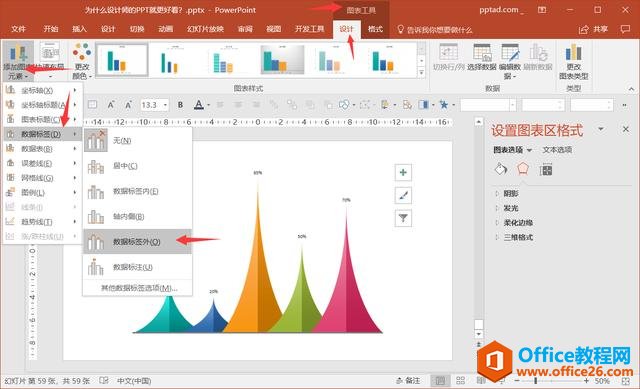This screenshot has height=389, width=640.
Task: Click the increase font size A icon
Action: point(111,105)
